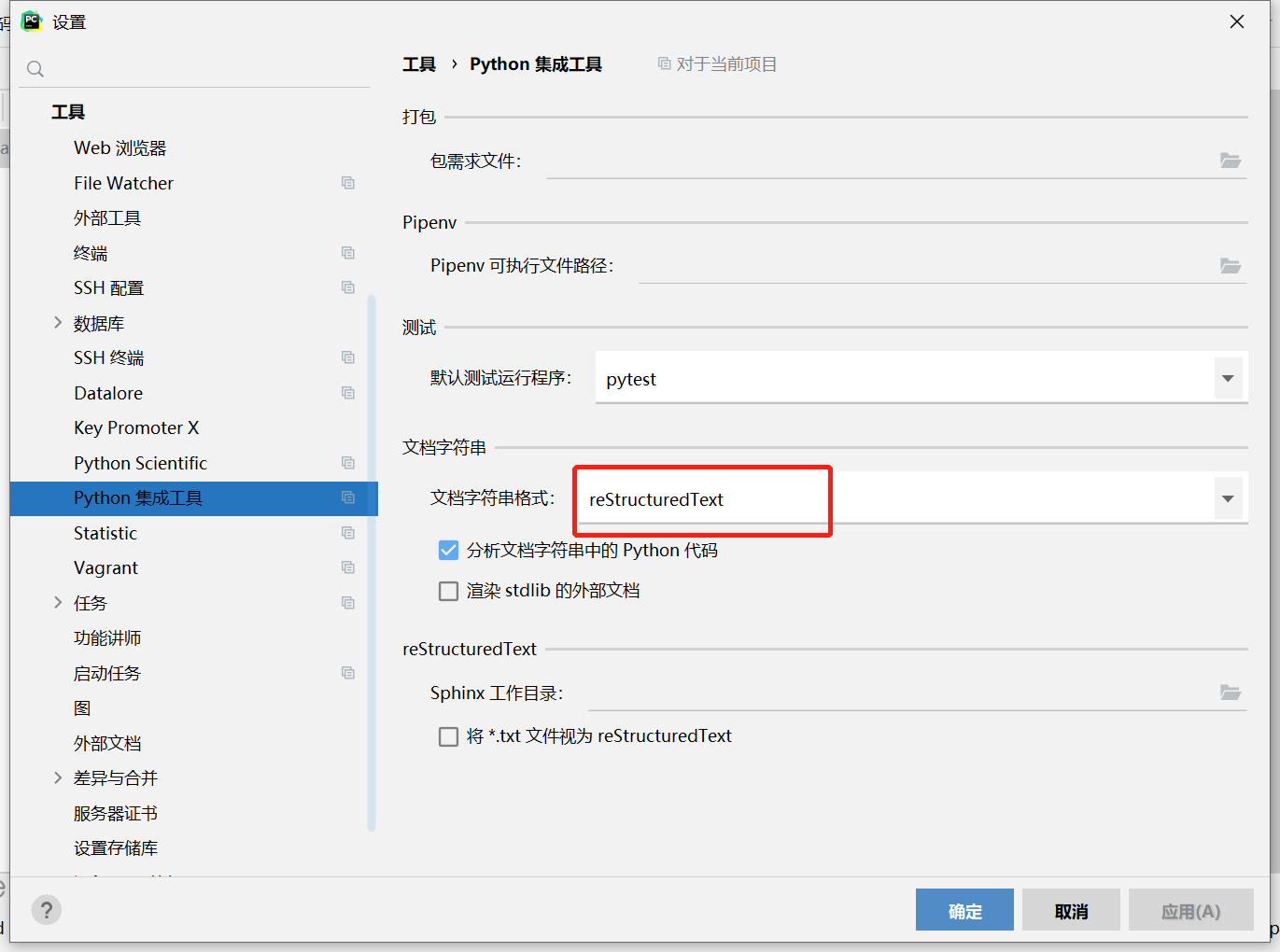Screen dimensions: 1280x952
Task: Click the project-level icon beside Python Scientific
Action: (348, 463)
